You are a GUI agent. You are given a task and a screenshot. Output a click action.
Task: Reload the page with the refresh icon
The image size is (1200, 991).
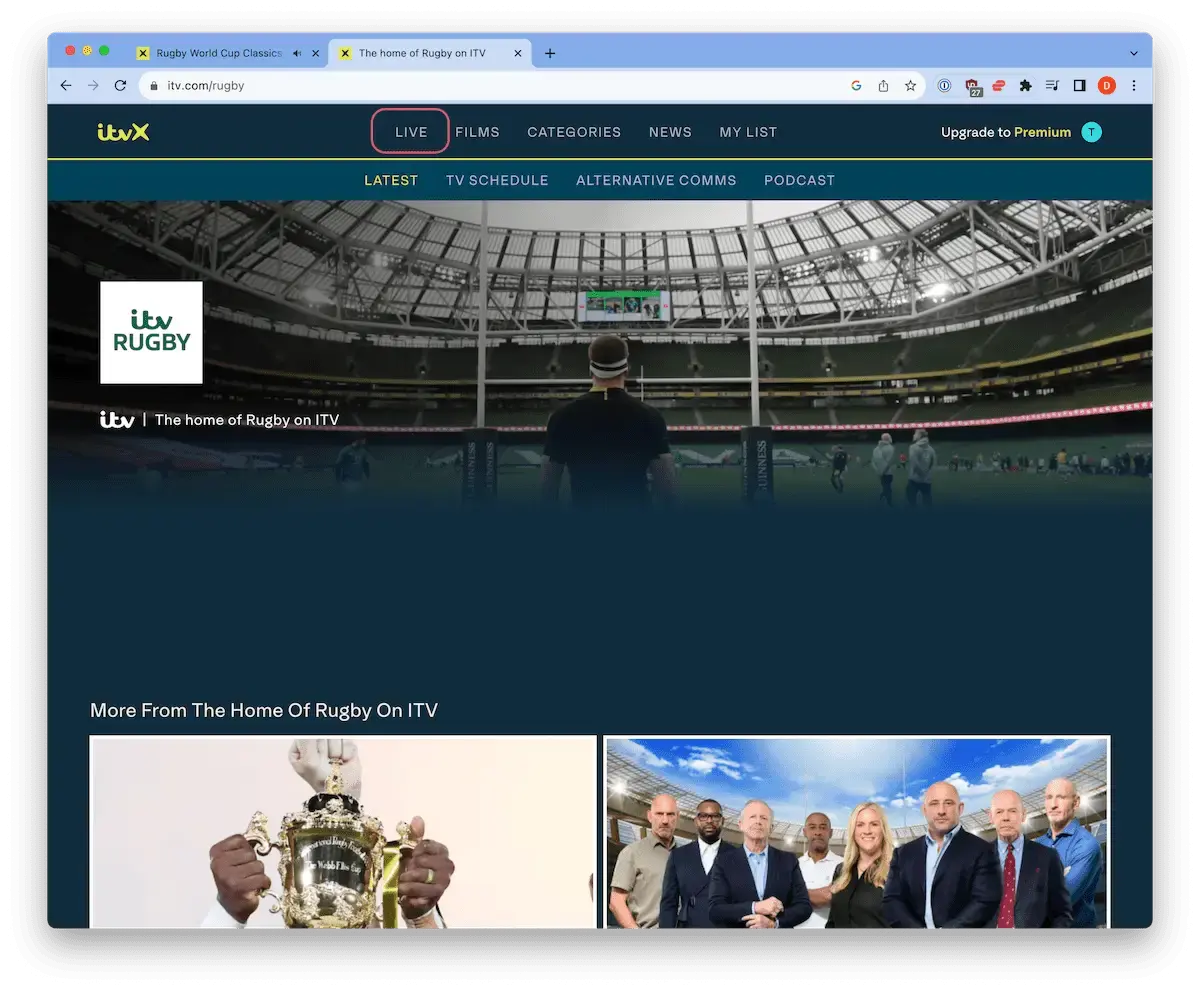pos(120,86)
